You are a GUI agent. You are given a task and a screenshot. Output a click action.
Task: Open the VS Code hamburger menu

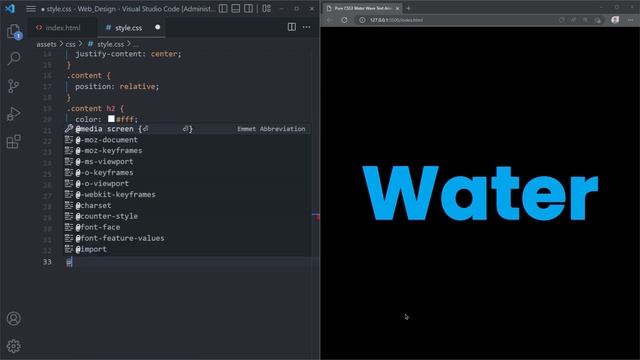click(31, 9)
